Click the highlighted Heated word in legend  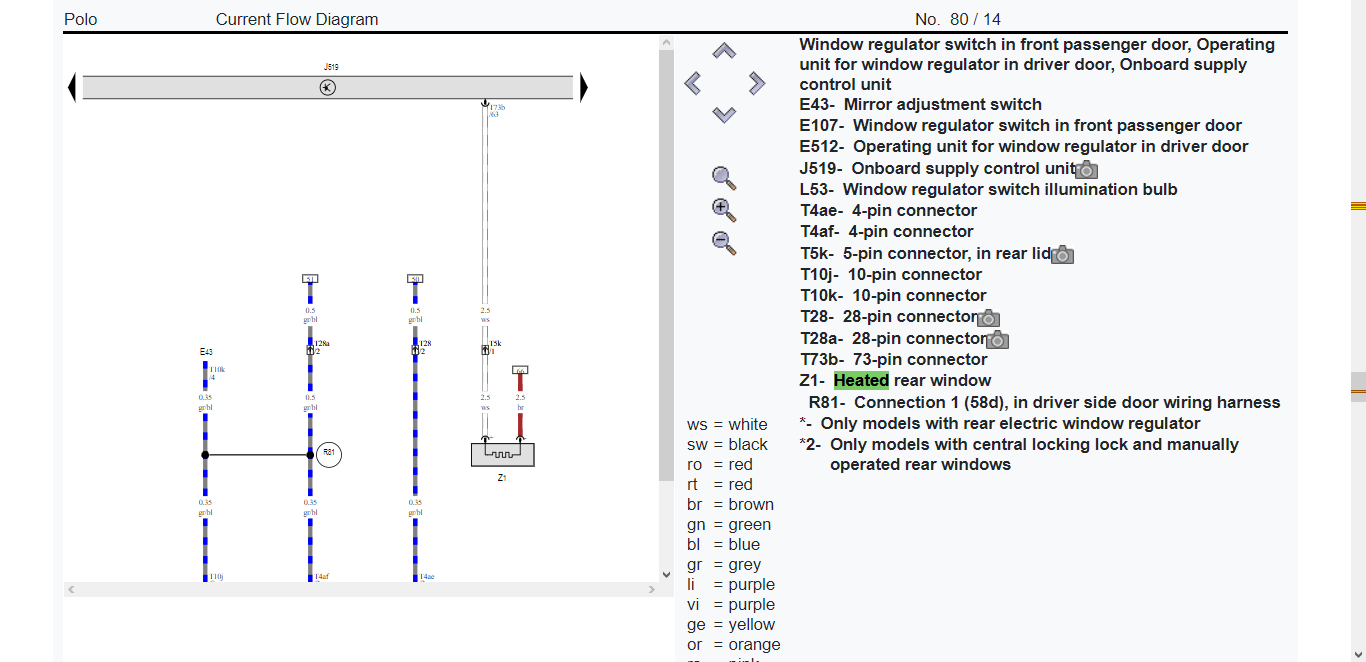pos(861,380)
